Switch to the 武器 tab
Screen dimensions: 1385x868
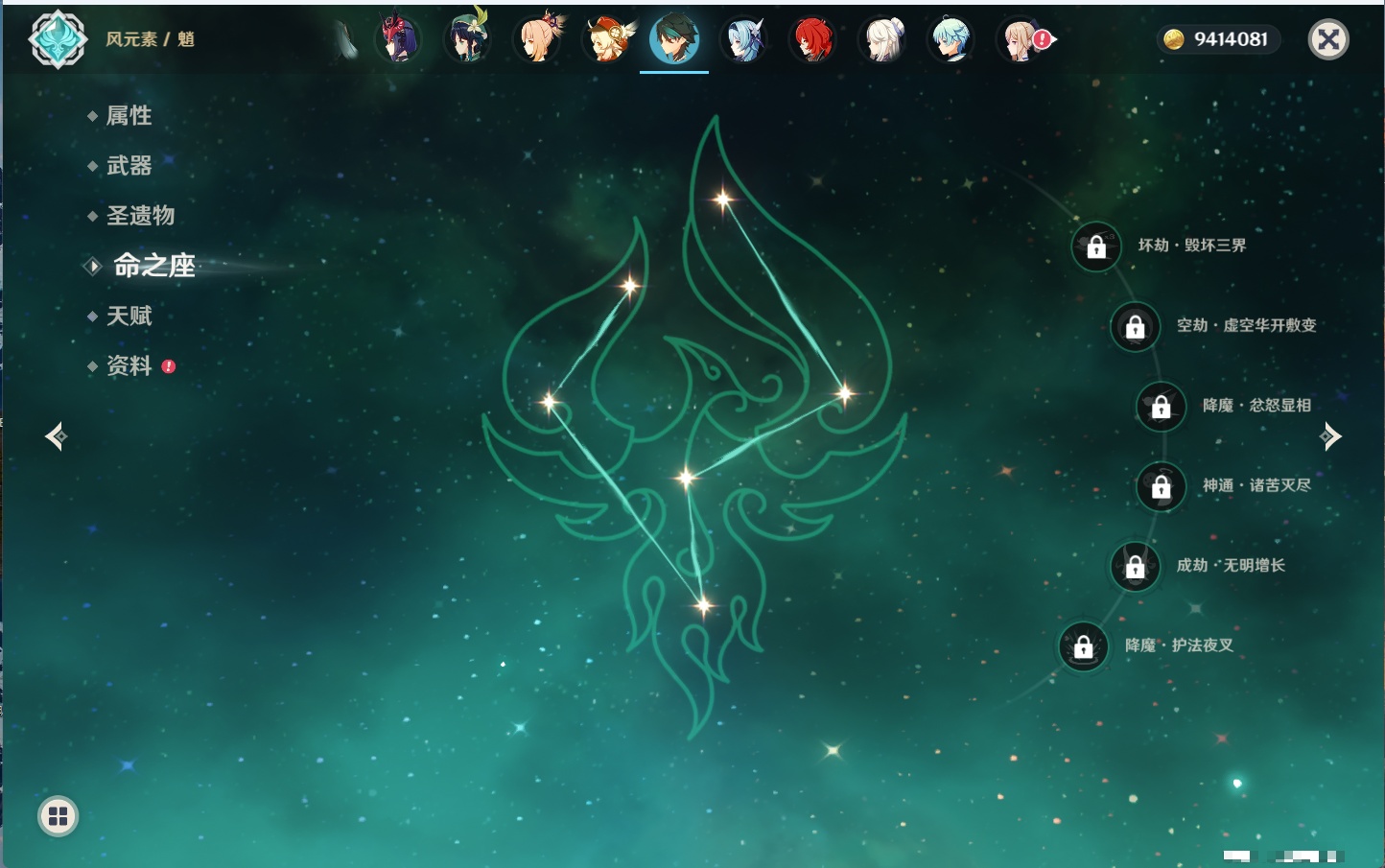[129, 166]
